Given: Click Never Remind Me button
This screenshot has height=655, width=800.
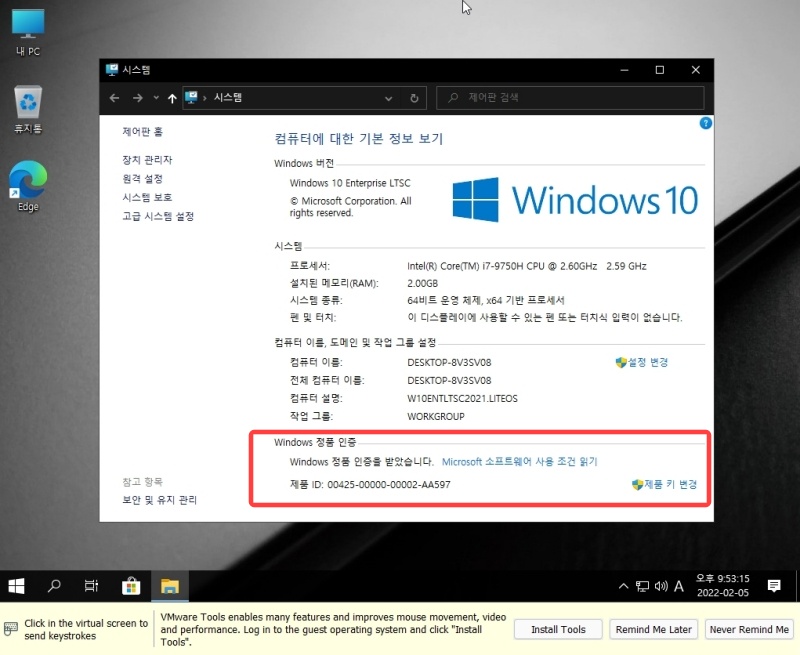Looking at the screenshot, I should point(749,629).
